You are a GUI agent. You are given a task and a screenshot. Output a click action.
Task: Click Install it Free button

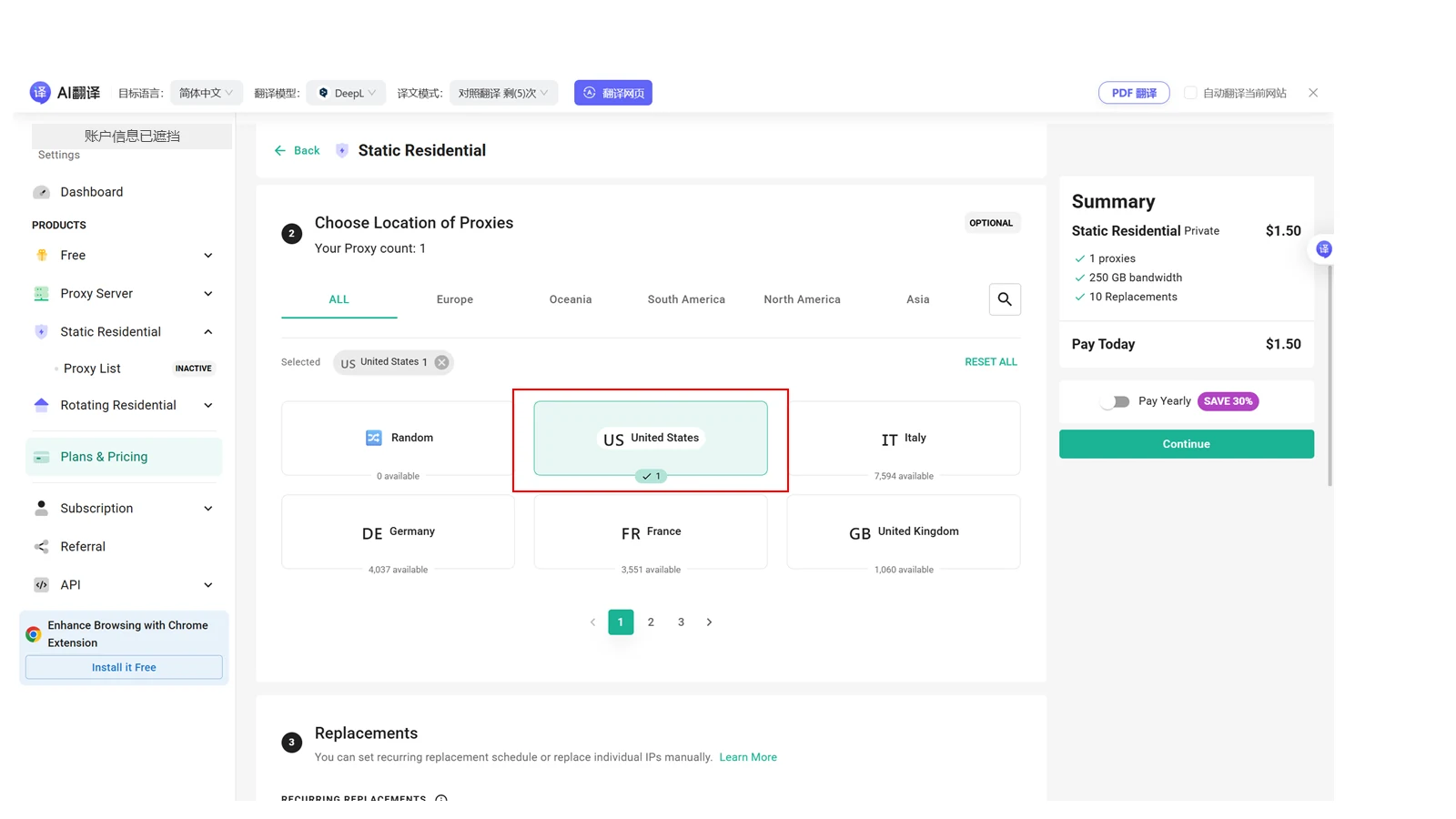[x=124, y=667]
